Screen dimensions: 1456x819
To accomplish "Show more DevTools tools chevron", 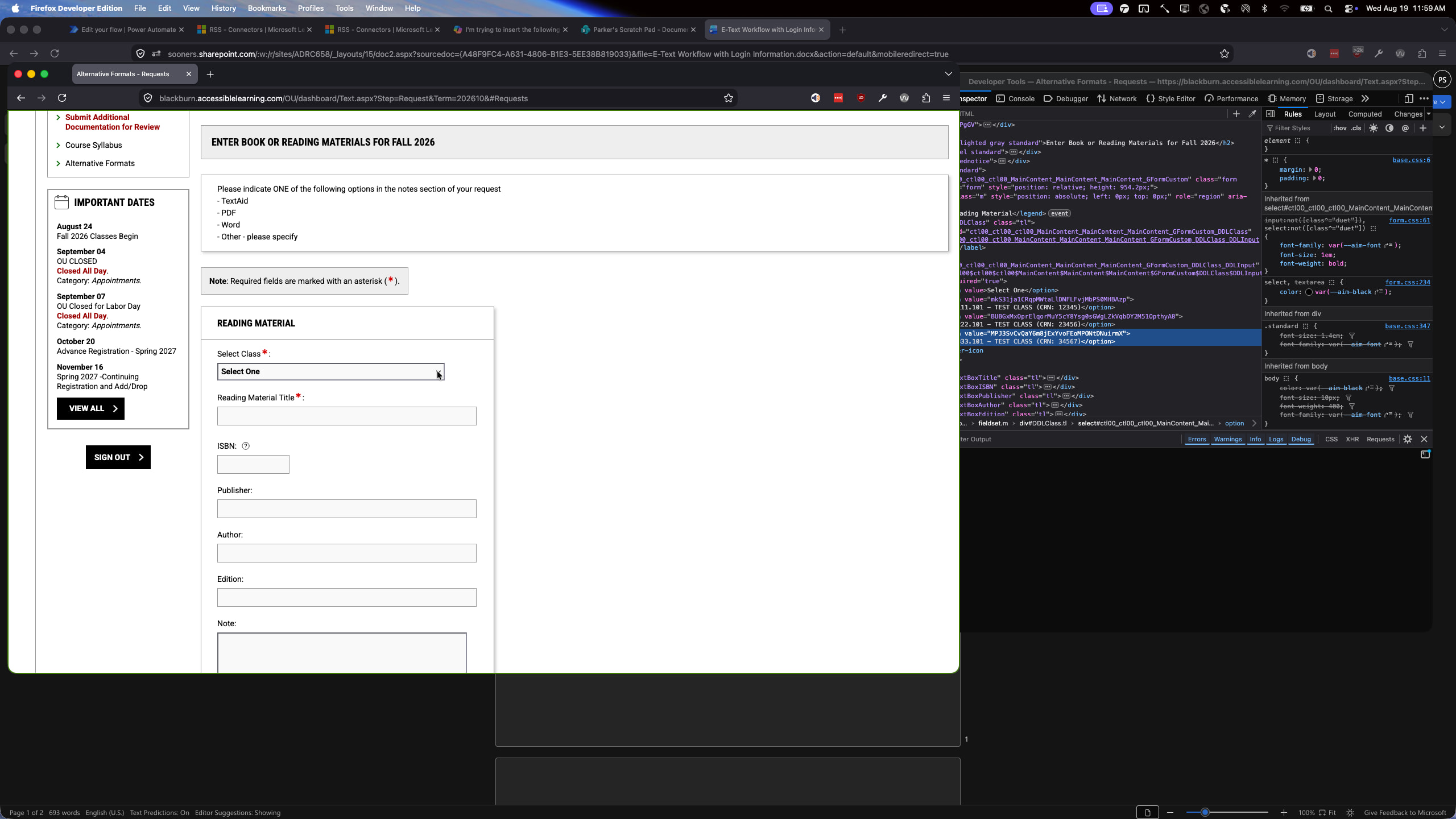I will point(1366,98).
